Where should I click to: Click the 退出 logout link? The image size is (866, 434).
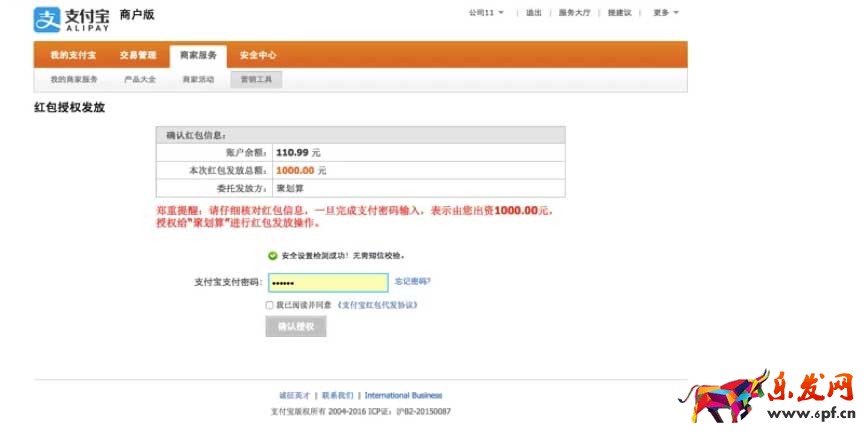click(x=534, y=13)
